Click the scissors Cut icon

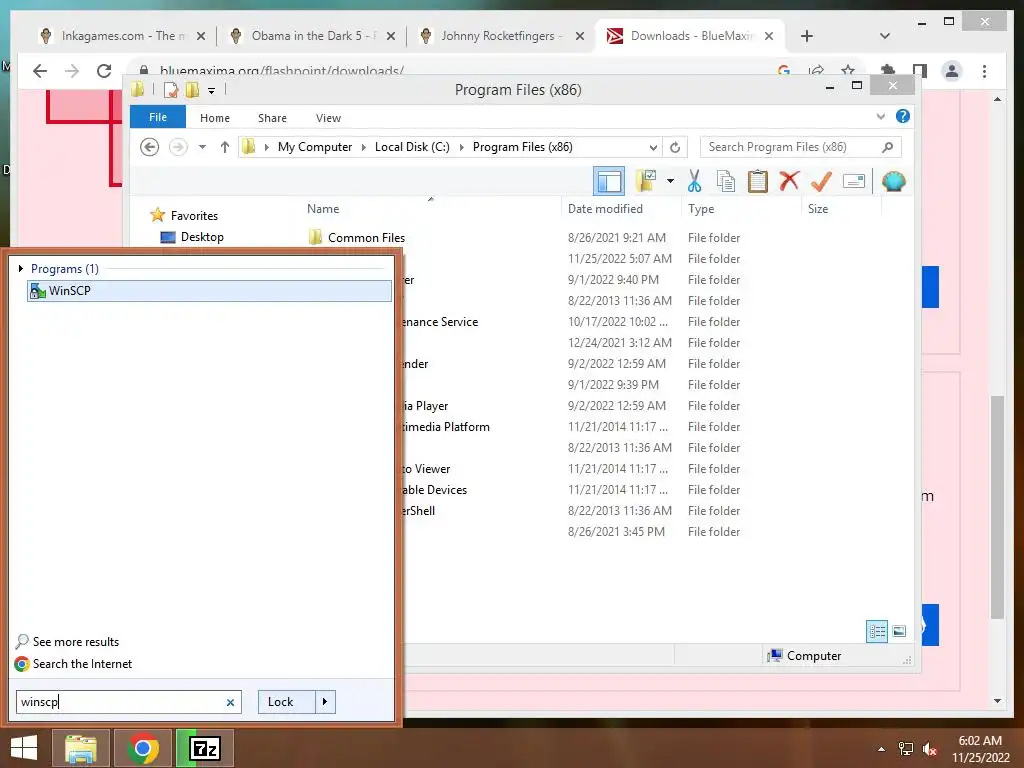click(694, 181)
